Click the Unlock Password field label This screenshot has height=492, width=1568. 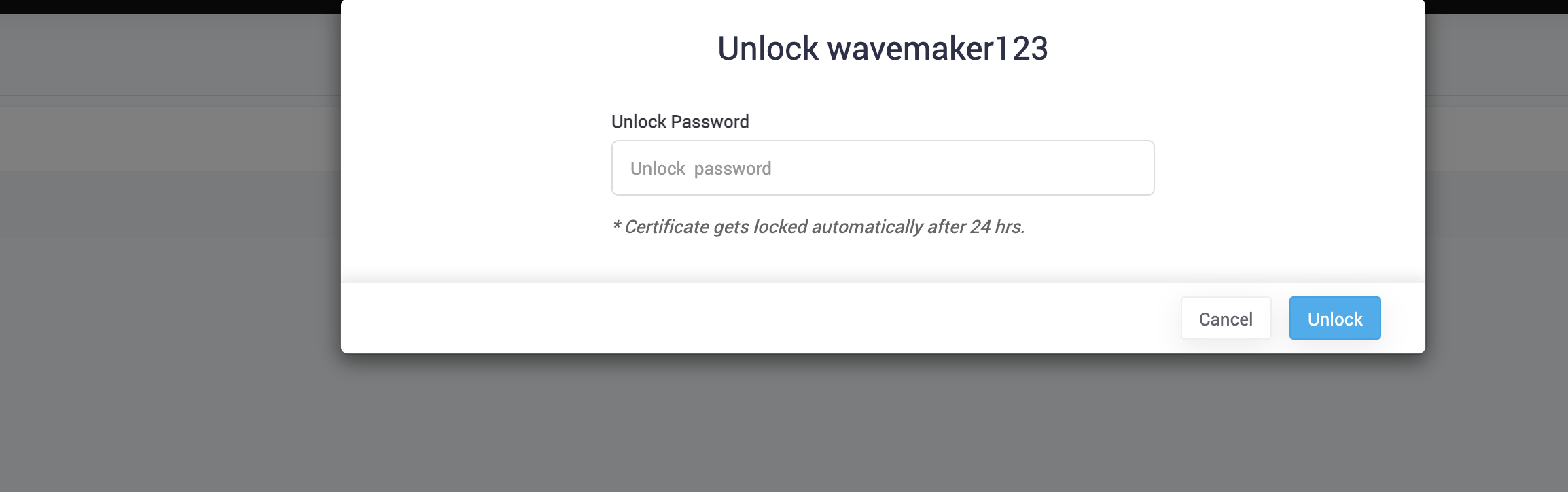pos(680,121)
